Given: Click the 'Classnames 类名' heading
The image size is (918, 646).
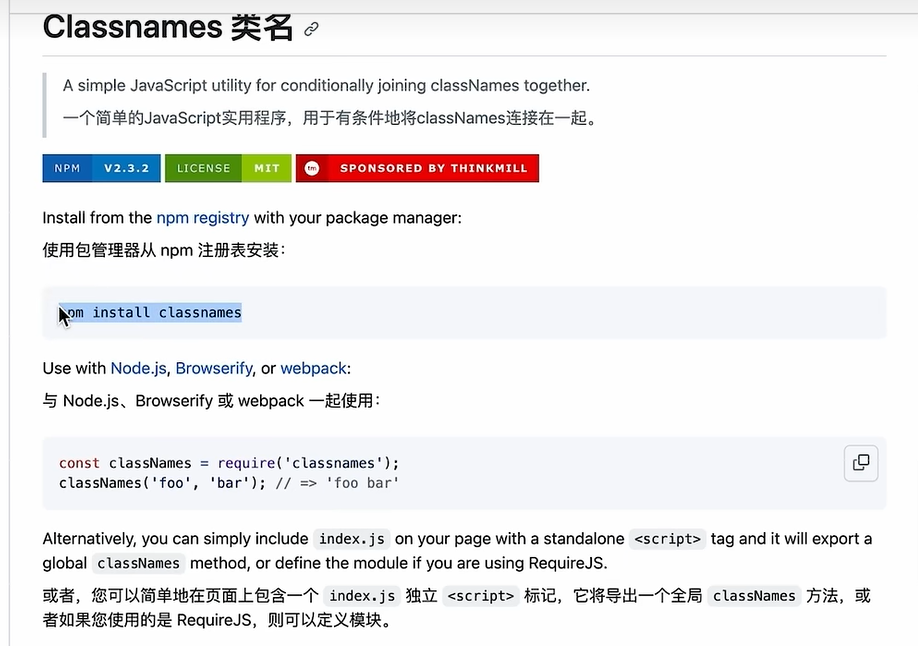Looking at the screenshot, I should coord(167,27).
